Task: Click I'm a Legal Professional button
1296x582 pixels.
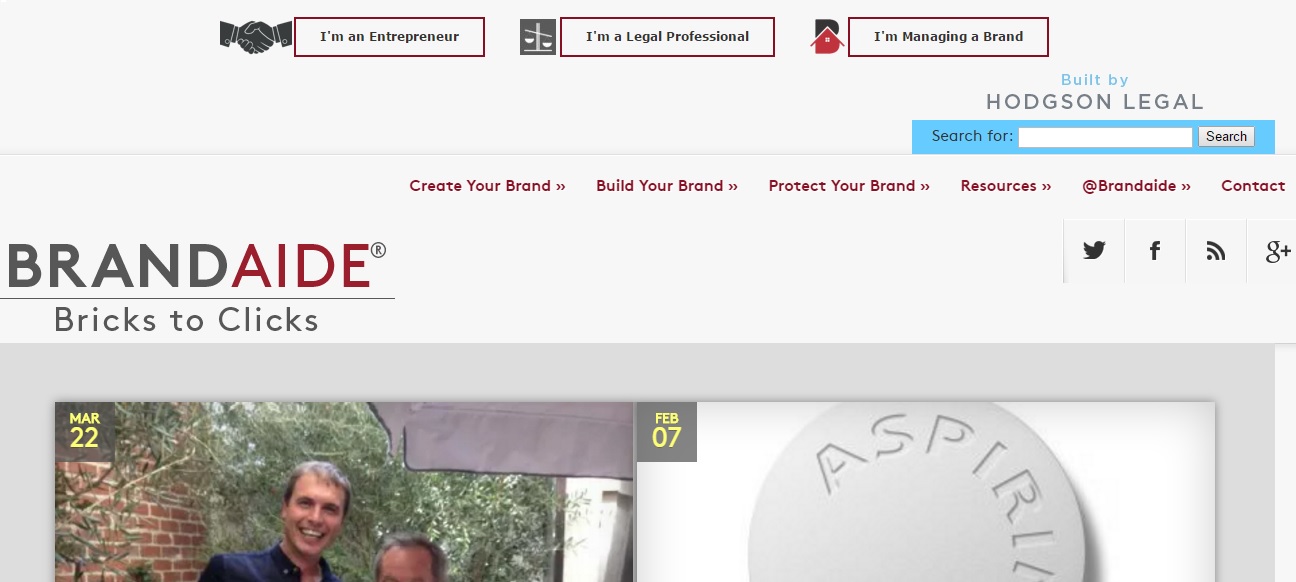Action: [x=667, y=37]
